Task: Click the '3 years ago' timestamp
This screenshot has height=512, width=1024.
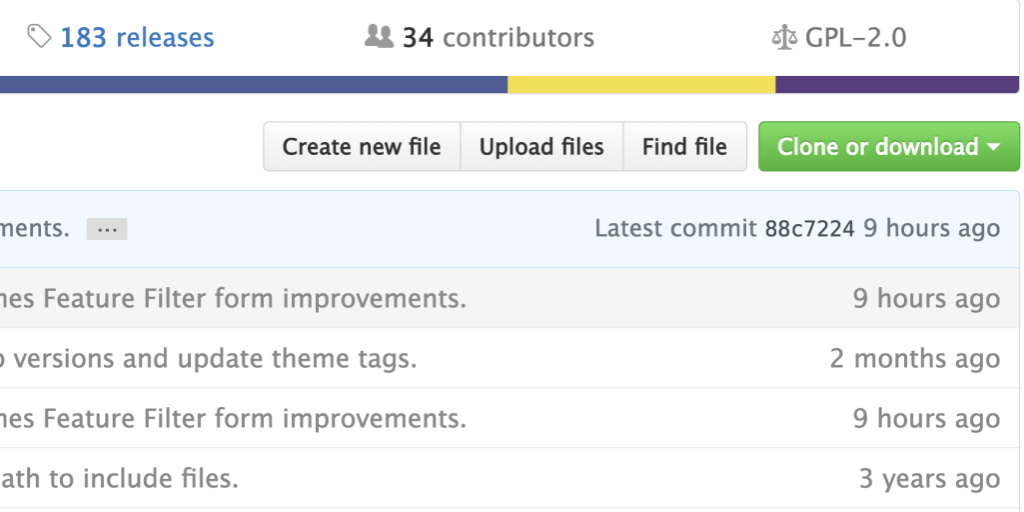Action: coord(929,478)
